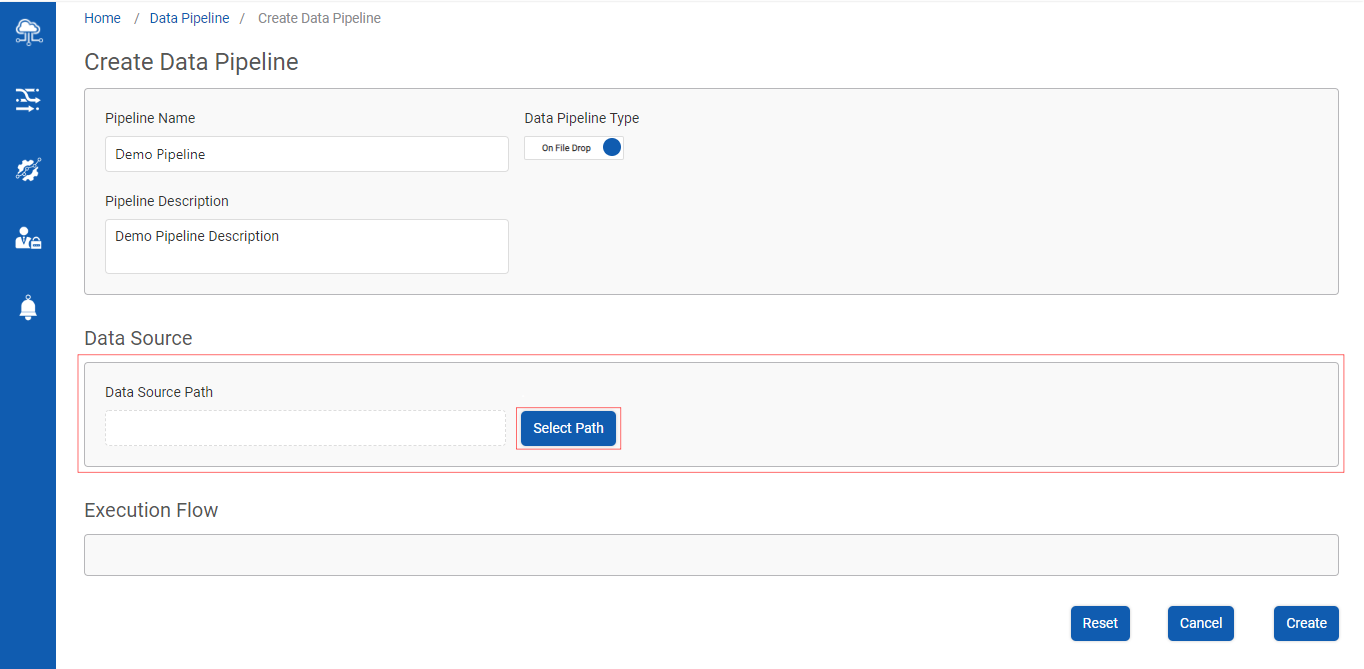Open the gear and wrench sidebar icon
Screen dimensions: 1364x669
(28, 169)
